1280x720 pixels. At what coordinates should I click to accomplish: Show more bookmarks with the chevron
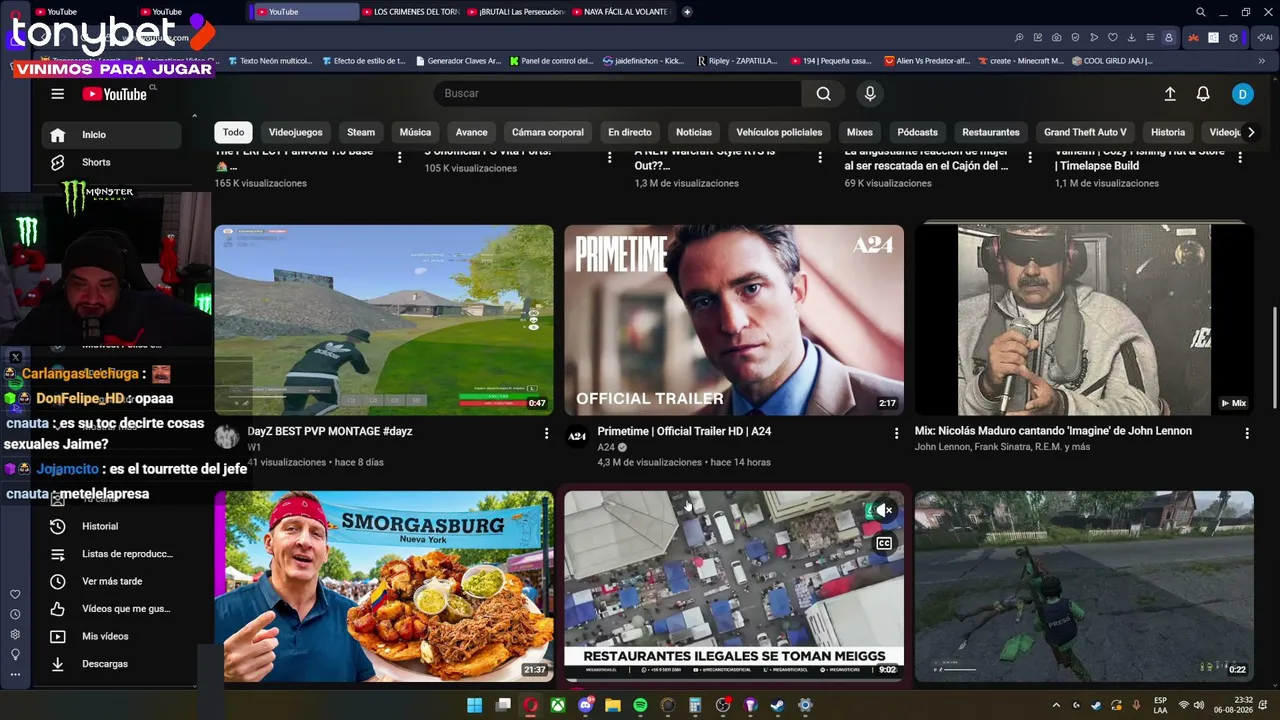tap(1261, 61)
